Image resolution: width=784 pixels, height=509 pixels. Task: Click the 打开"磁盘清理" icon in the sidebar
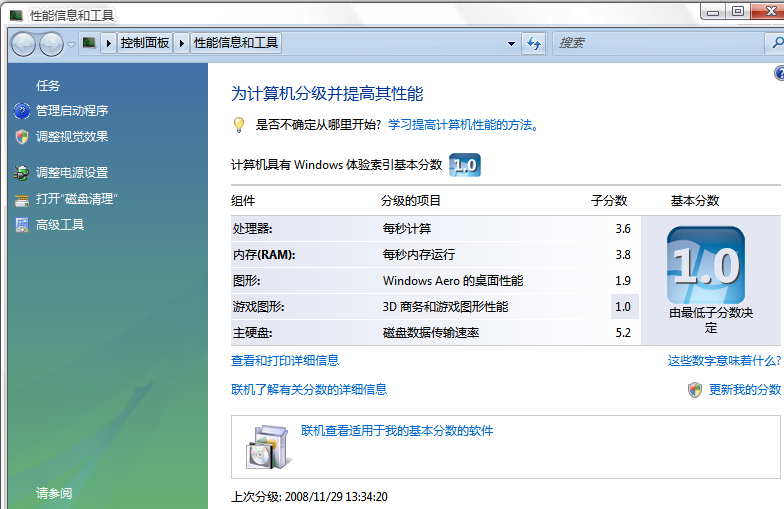tap(22, 199)
